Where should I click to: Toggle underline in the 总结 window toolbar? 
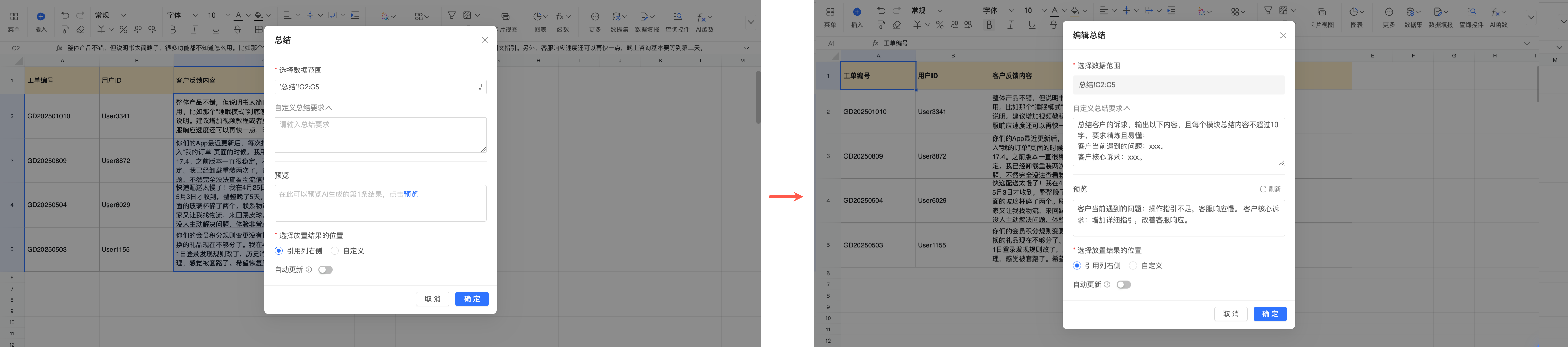coord(215,29)
